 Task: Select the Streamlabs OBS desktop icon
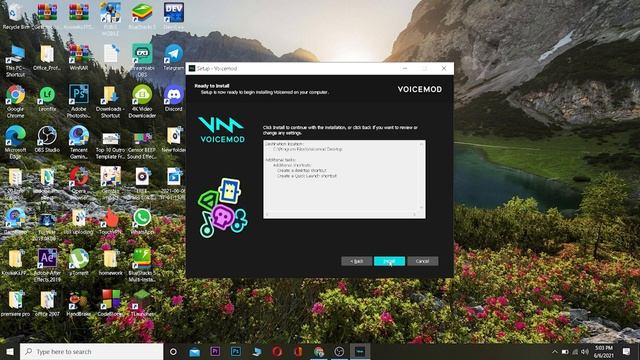(x=142, y=60)
